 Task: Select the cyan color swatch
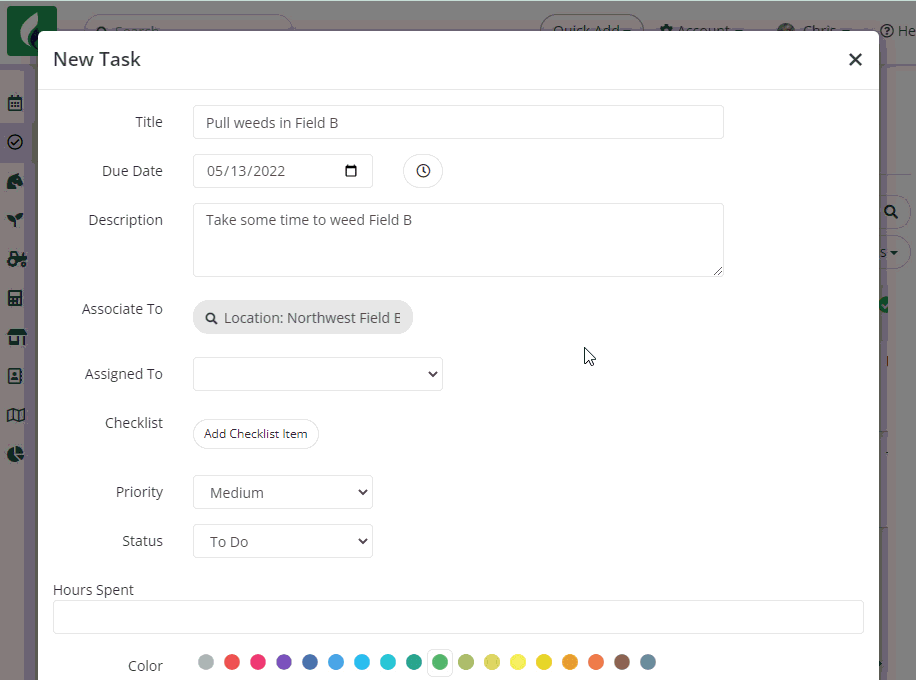(x=388, y=662)
